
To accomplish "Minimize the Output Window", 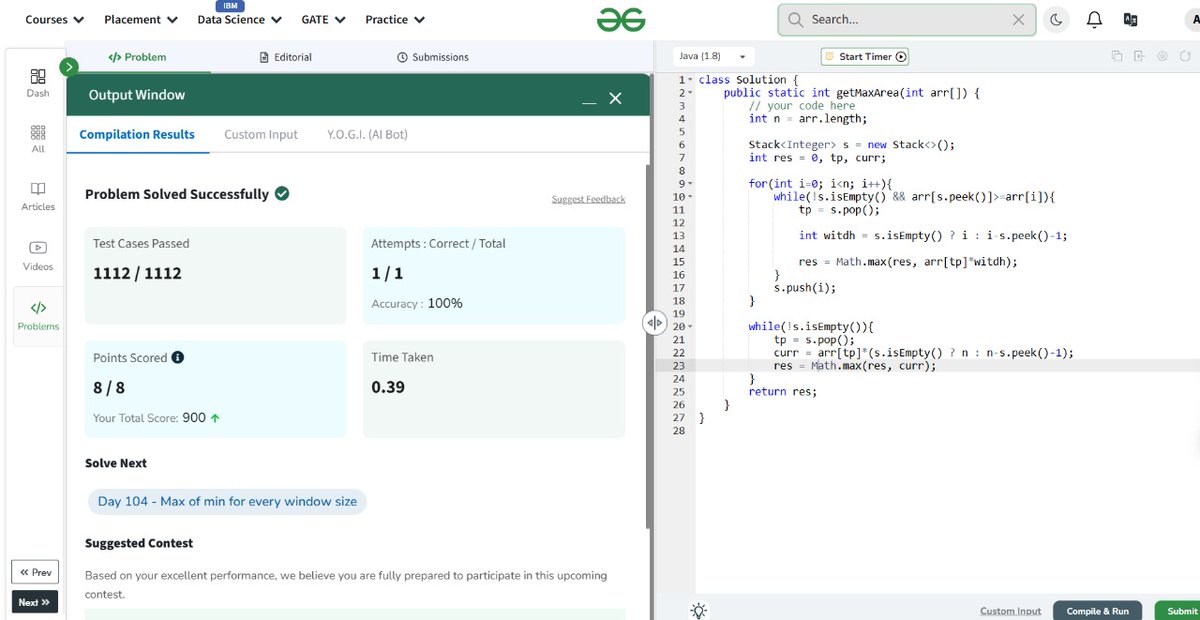I will tap(589, 100).
